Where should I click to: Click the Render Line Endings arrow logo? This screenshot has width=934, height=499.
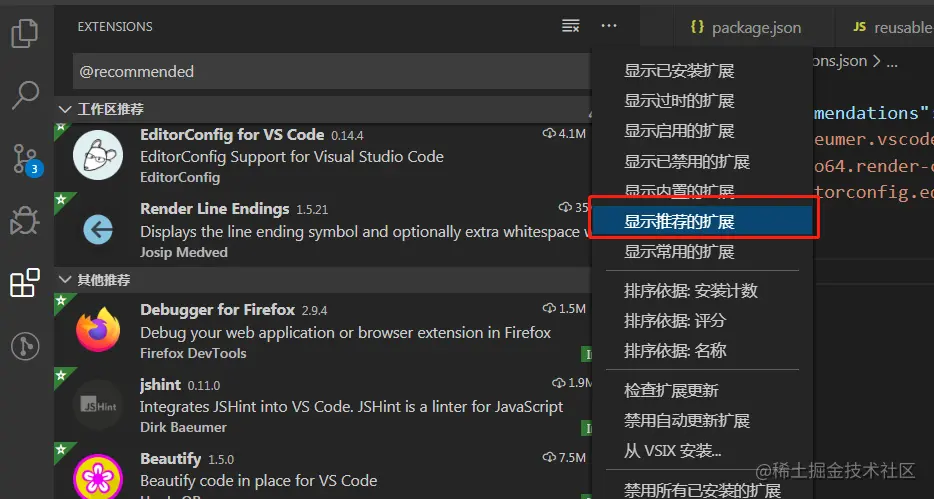point(98,229)
